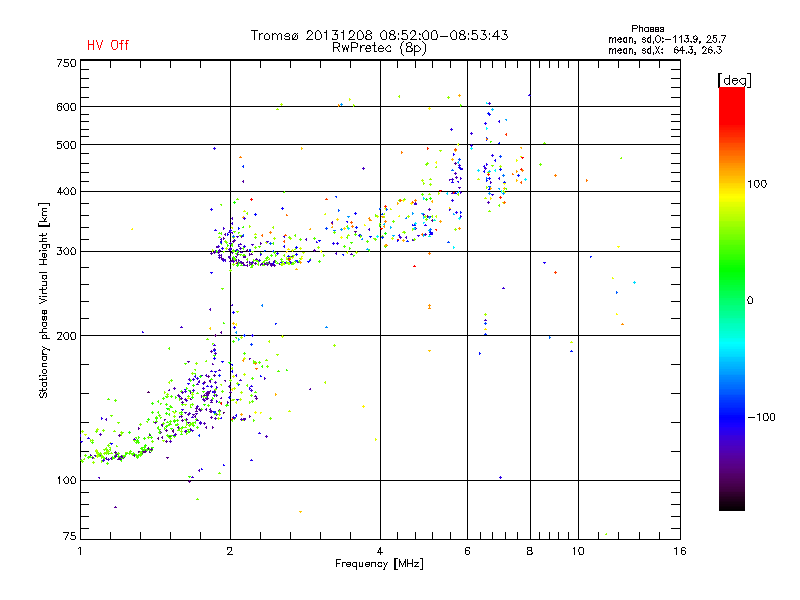Click the x-axis '6' tick label

467,551
